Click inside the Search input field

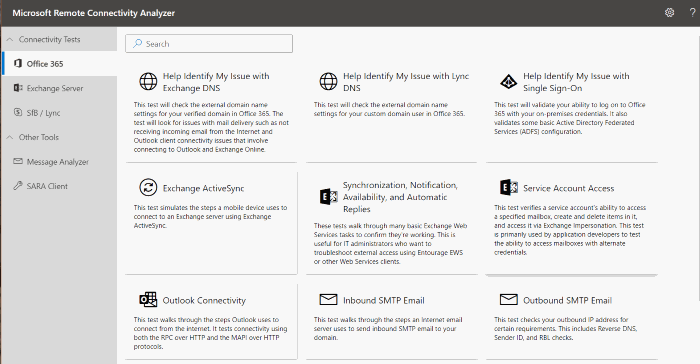[209, 43]
